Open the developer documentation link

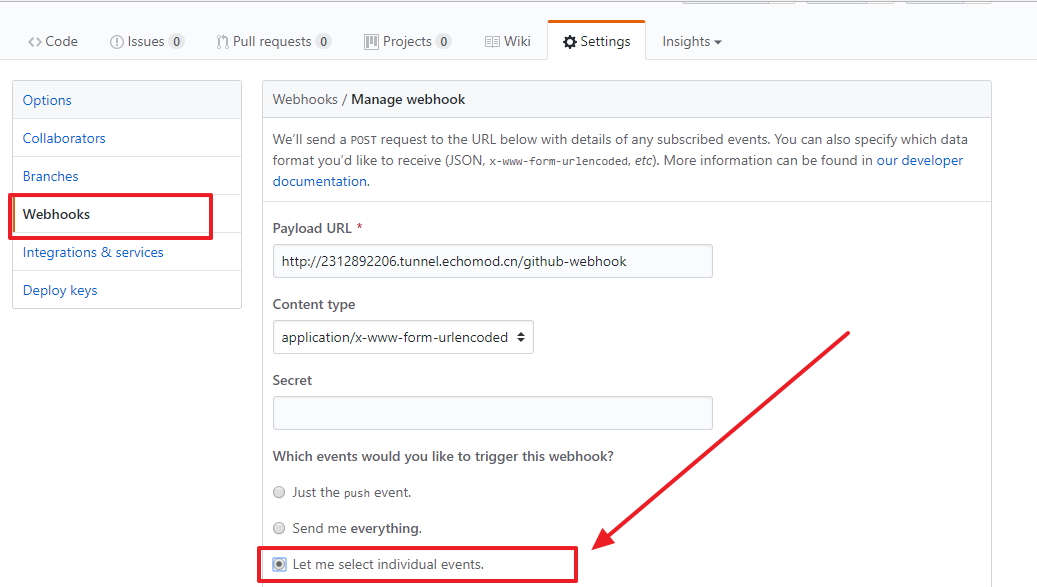click(x=618, y=171)
